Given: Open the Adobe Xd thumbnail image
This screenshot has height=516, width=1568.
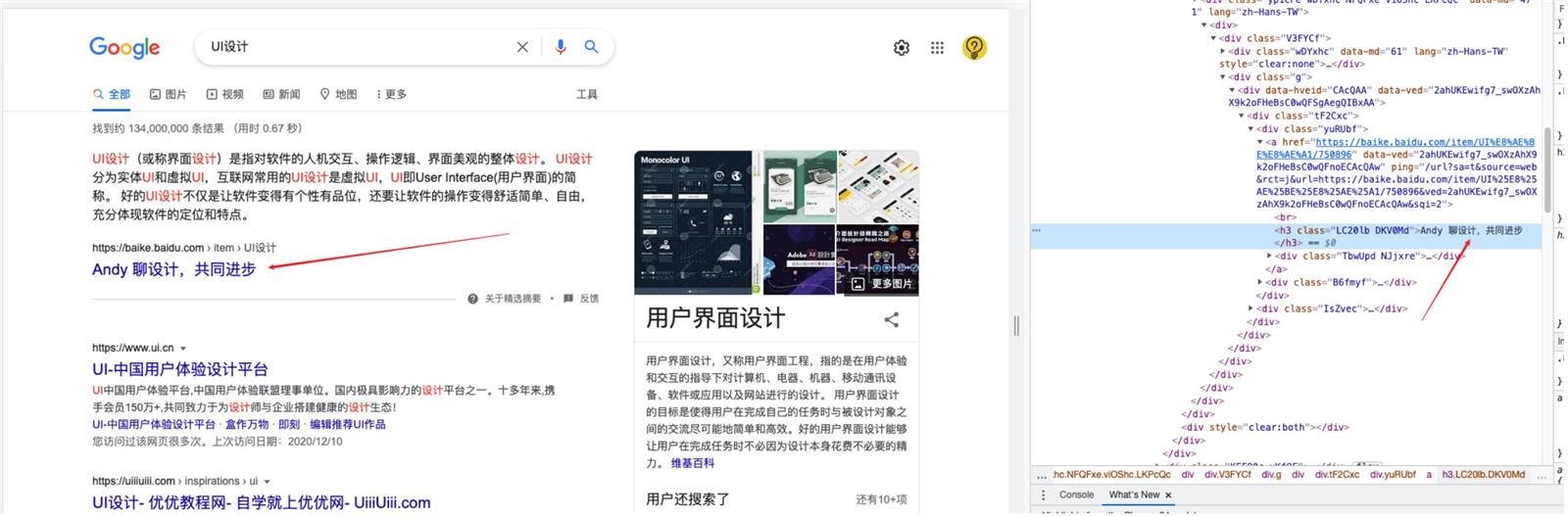Looking at the screenshot, I should 799,258.
